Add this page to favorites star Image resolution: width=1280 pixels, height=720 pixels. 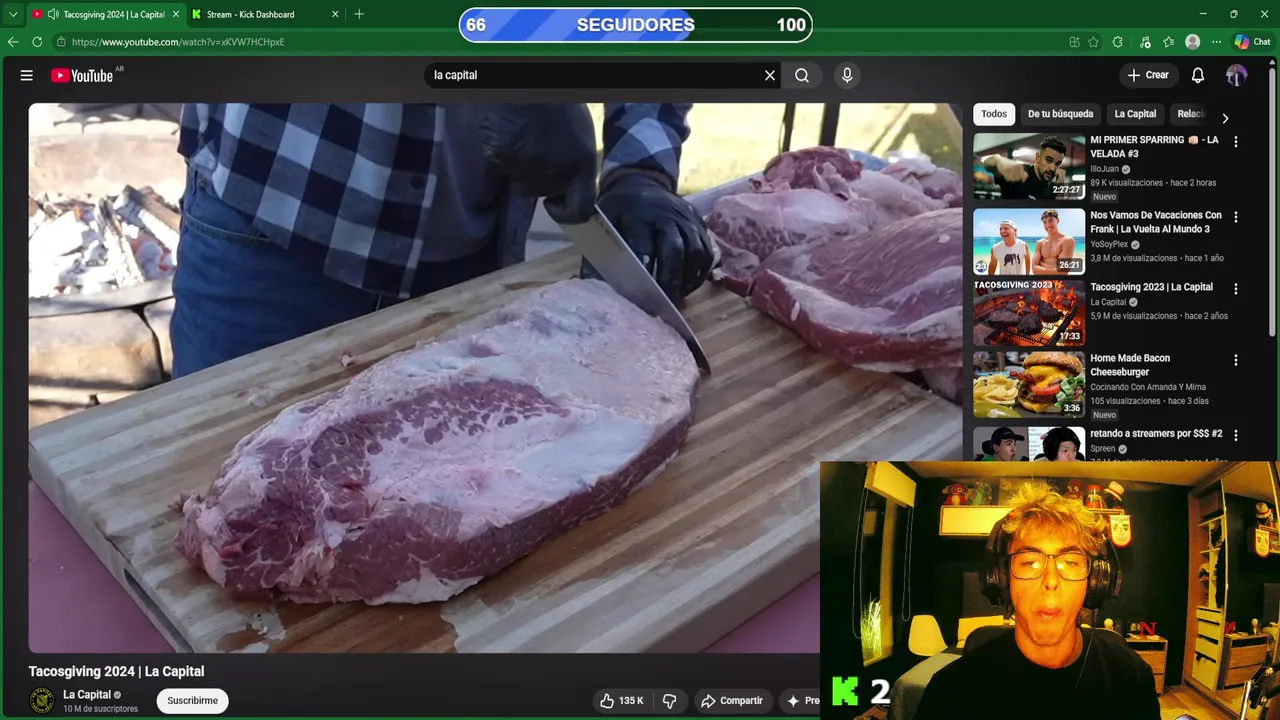point(1094,42)
